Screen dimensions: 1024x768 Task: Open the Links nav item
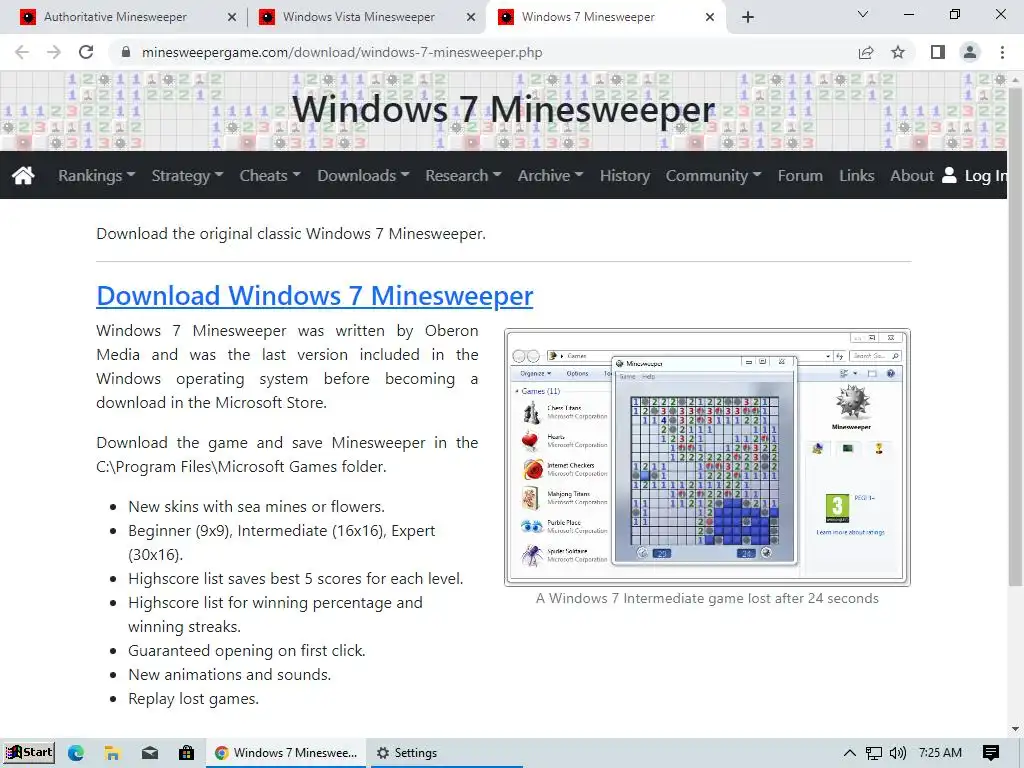pyautogui.click(x=856, y=175)
